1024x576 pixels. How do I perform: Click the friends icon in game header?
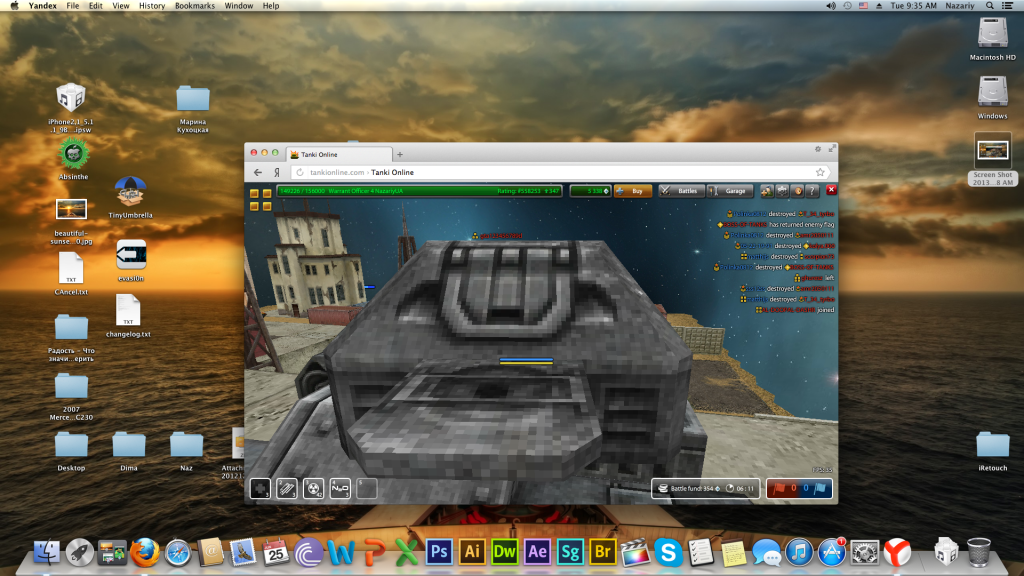point(766,190)
